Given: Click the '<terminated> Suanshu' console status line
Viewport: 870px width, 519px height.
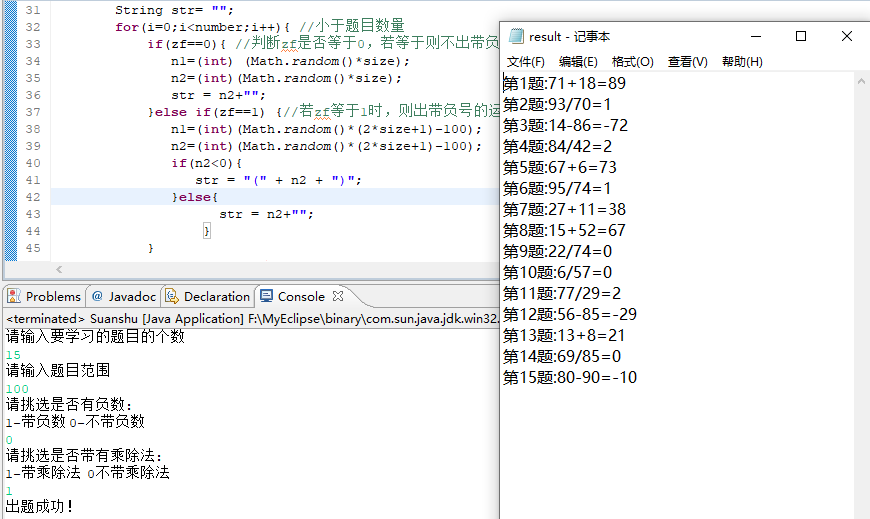Looking at the screenshot, I should pyautogui.click(x=252, y=319).
